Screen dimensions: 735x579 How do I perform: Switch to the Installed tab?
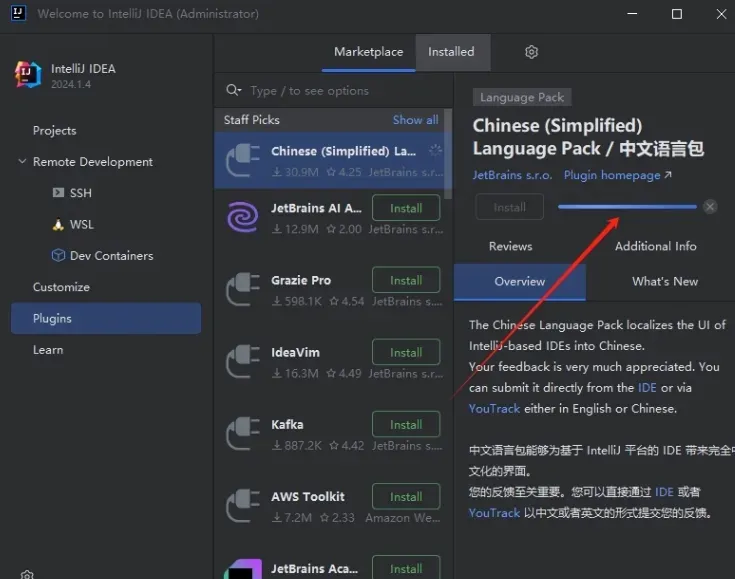point(451,52)
